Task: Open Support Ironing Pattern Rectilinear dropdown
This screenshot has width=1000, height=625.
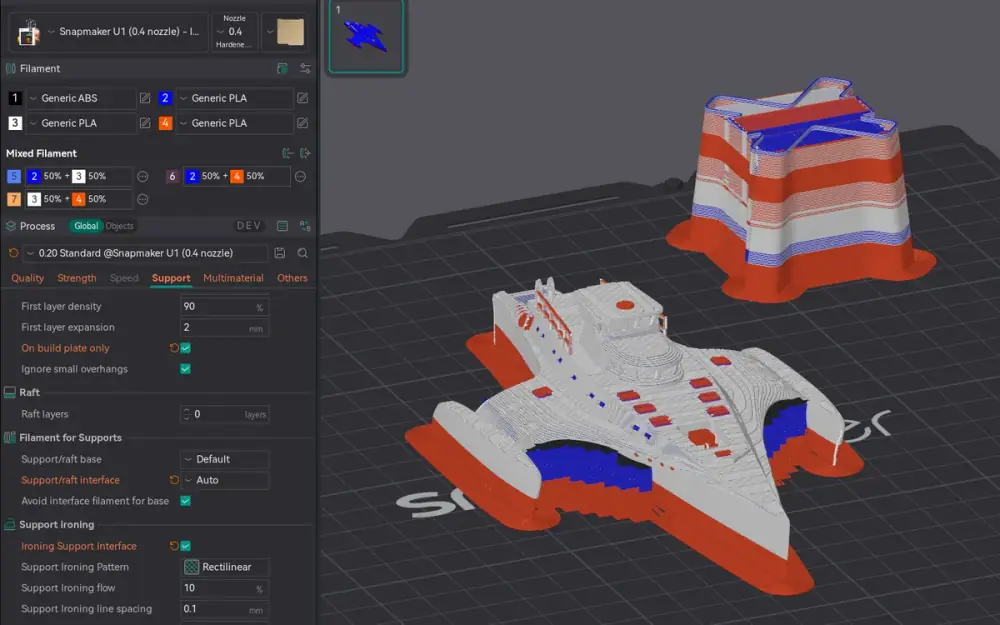Action: [224, 567]
